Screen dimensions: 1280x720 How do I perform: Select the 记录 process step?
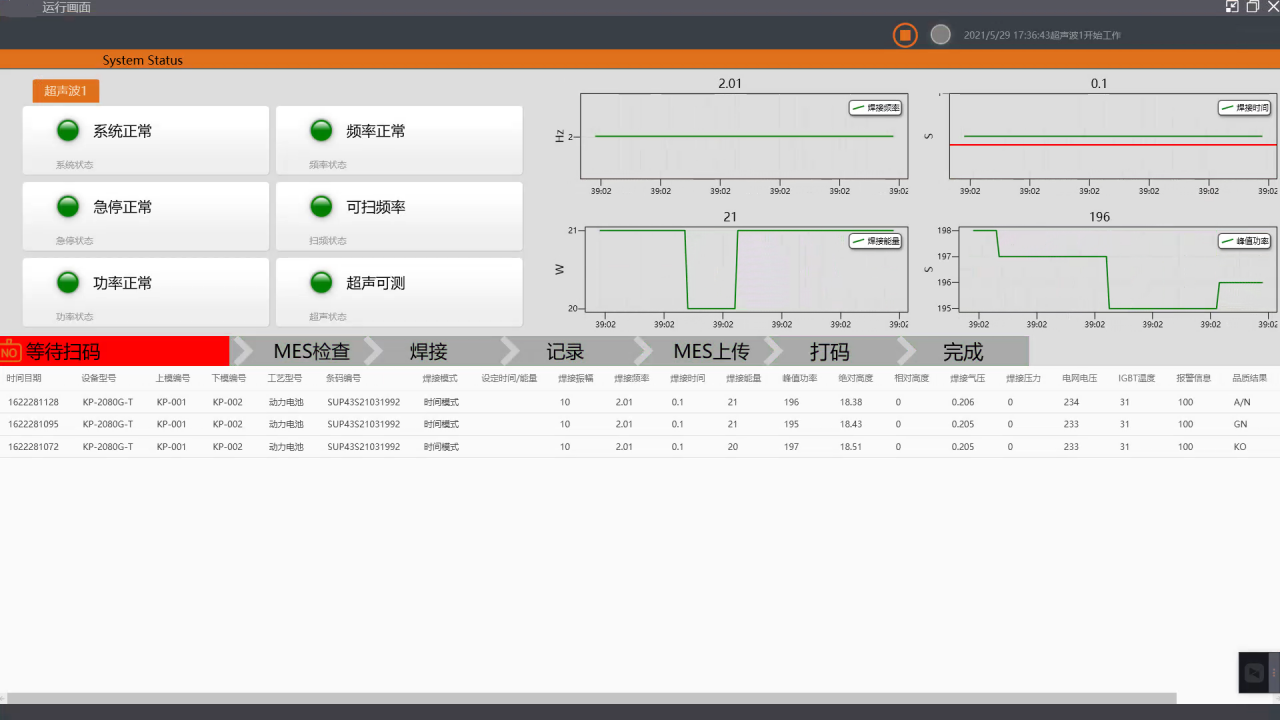[x=565, y=351]
